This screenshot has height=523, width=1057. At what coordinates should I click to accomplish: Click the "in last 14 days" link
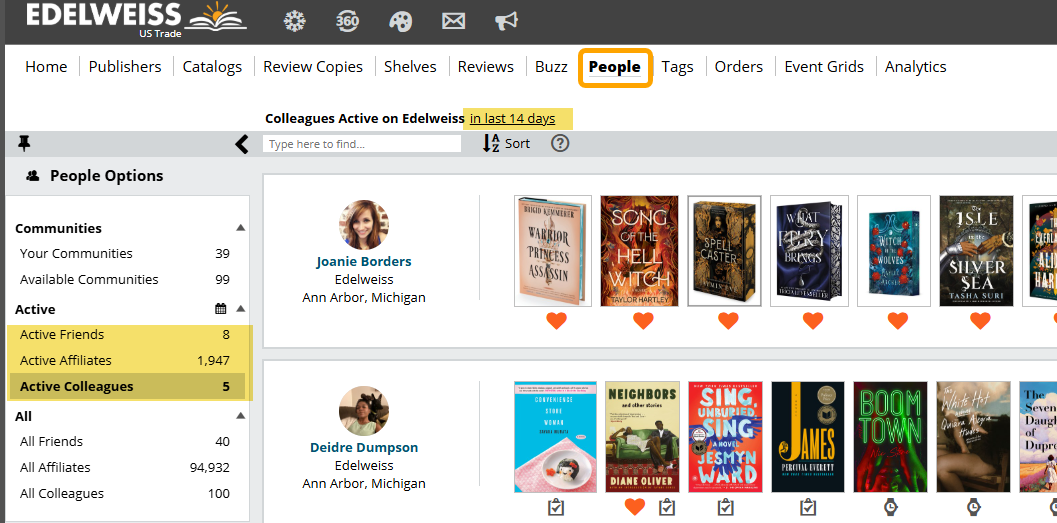[512, 118]
